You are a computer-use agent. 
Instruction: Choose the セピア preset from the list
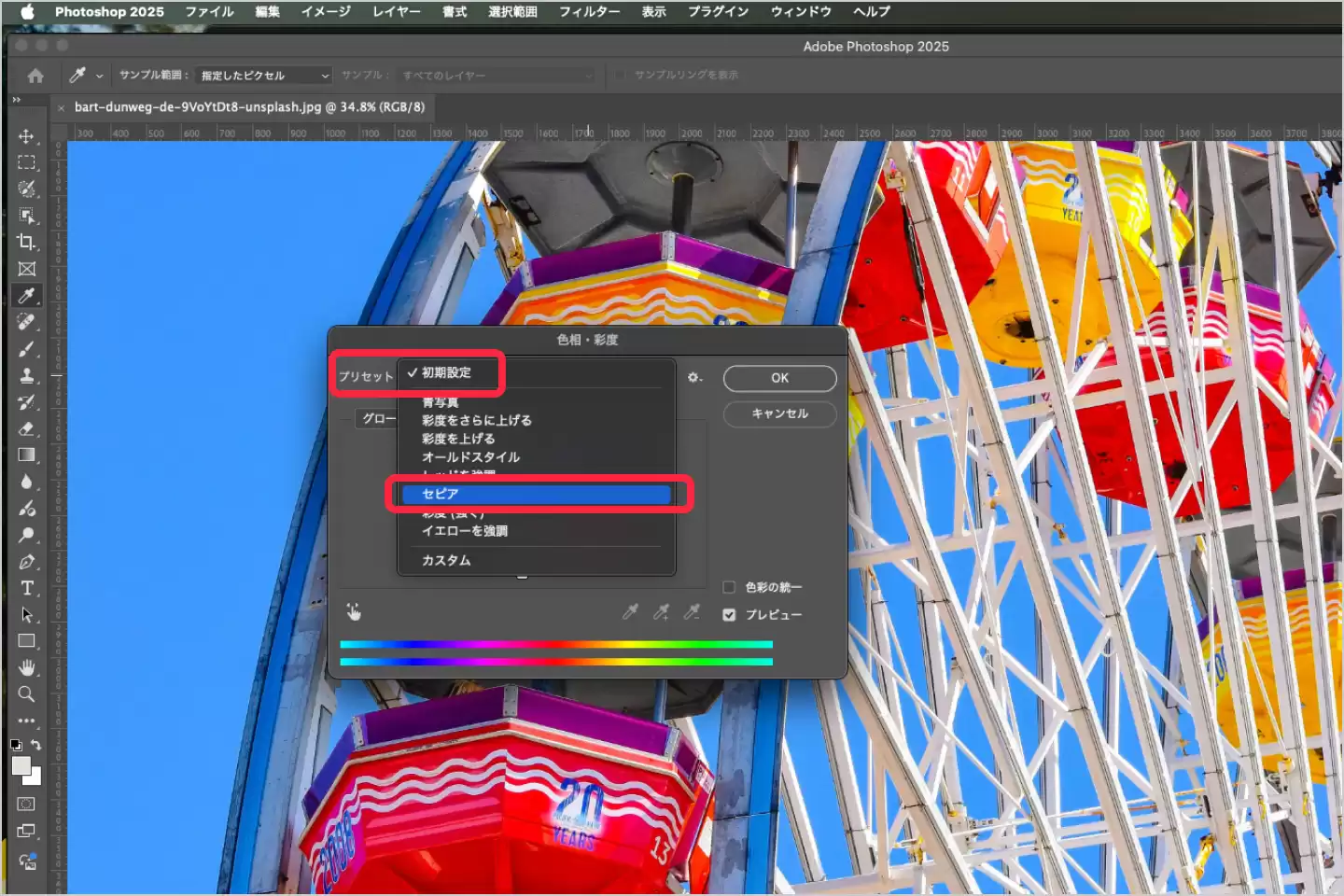point(534,494)
